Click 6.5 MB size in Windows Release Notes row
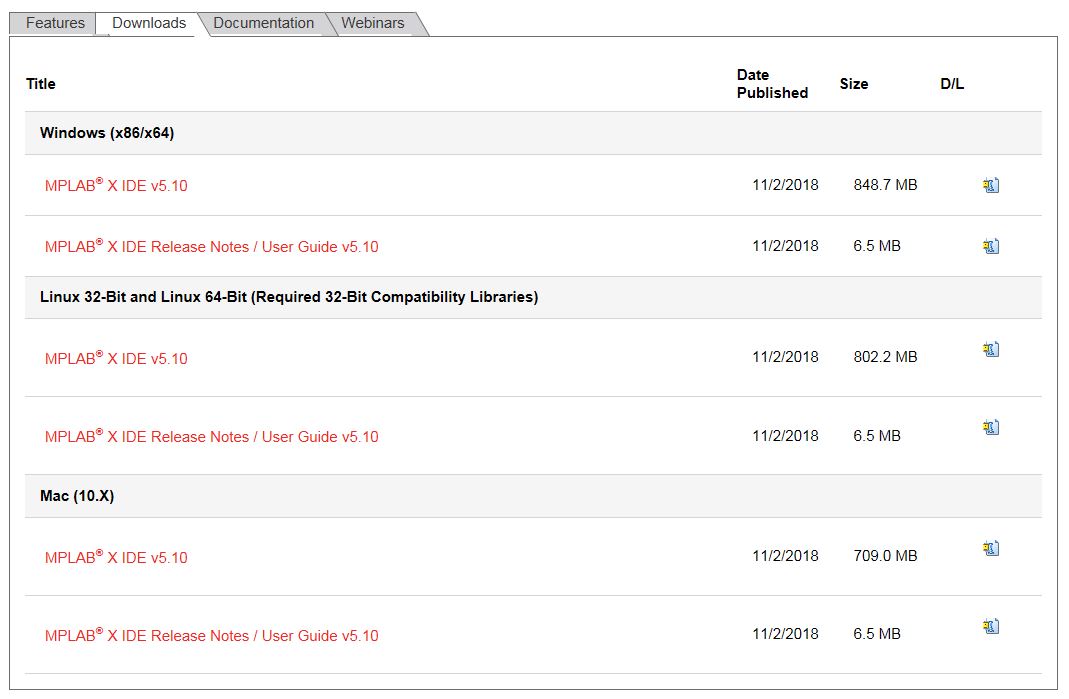Image resolution: width=1069 pixels, height=699 pixels. (x=877, y=246)
